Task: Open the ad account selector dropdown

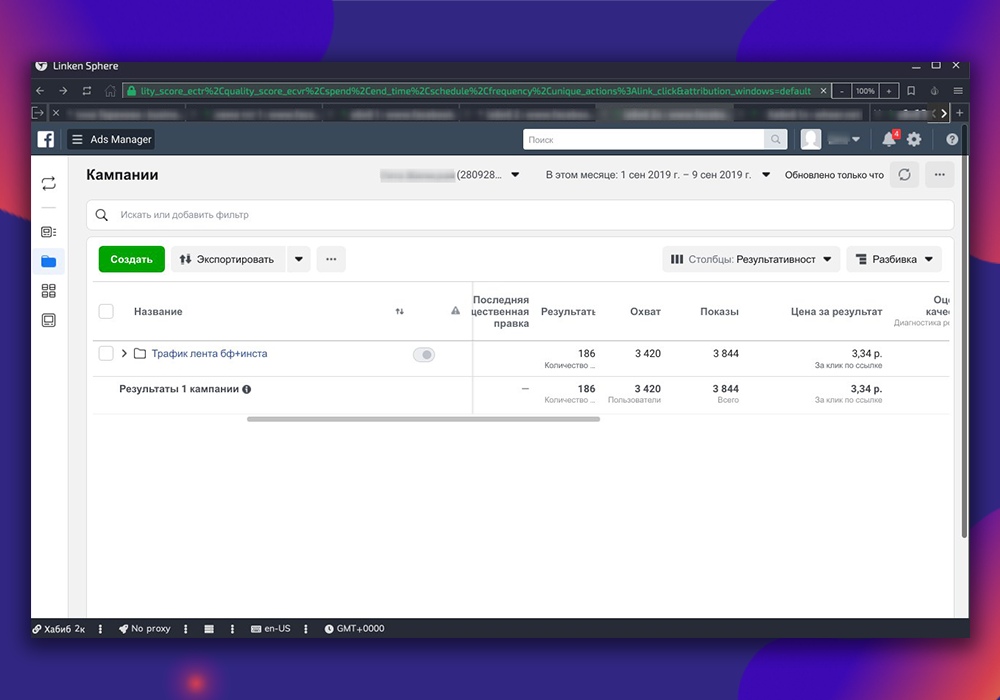Action: pos(515,175)
